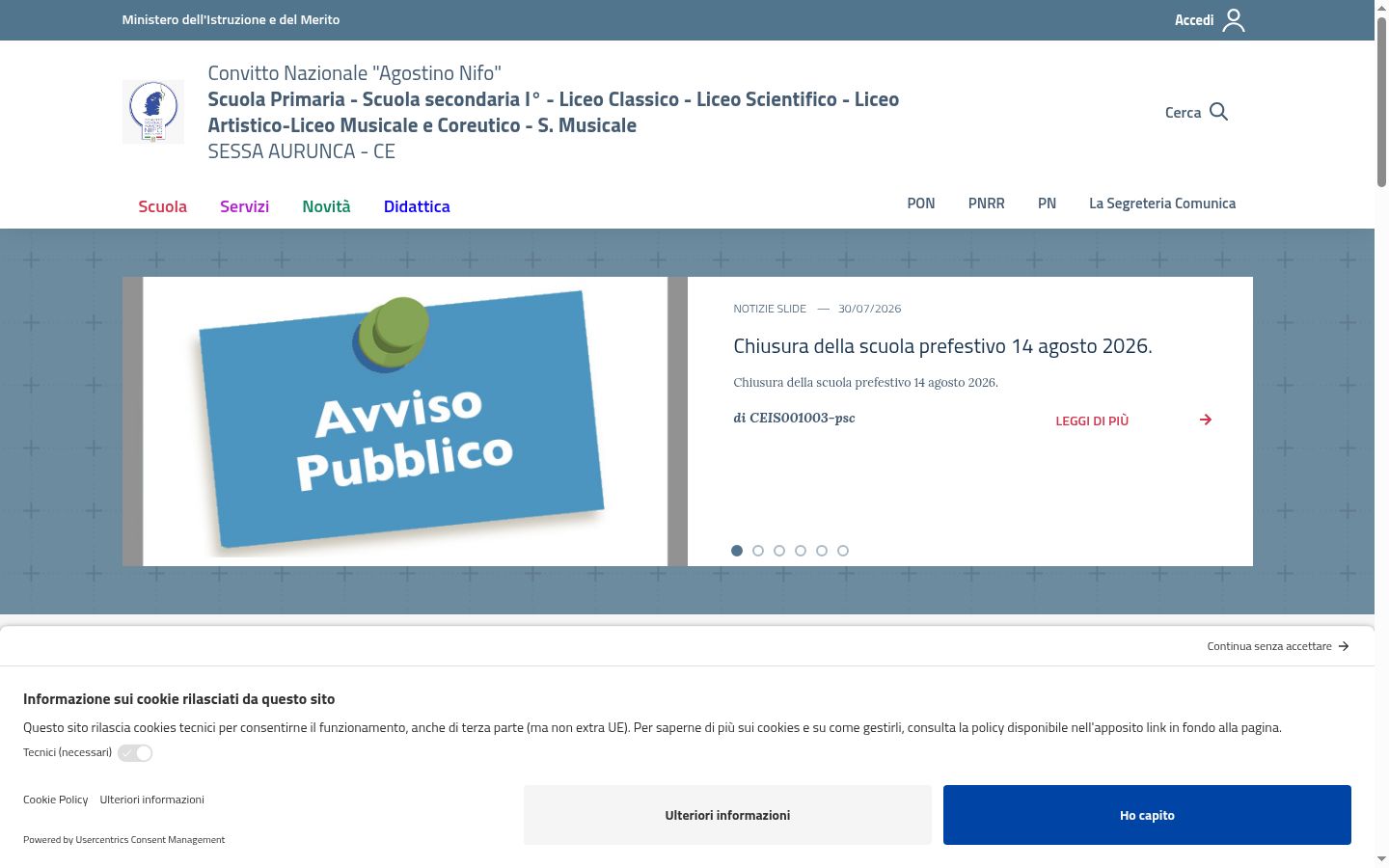The width and height of the screenshot is (1389, 868).
Task: Select the fourth carousel slide dot
Action: click(801, 551)
